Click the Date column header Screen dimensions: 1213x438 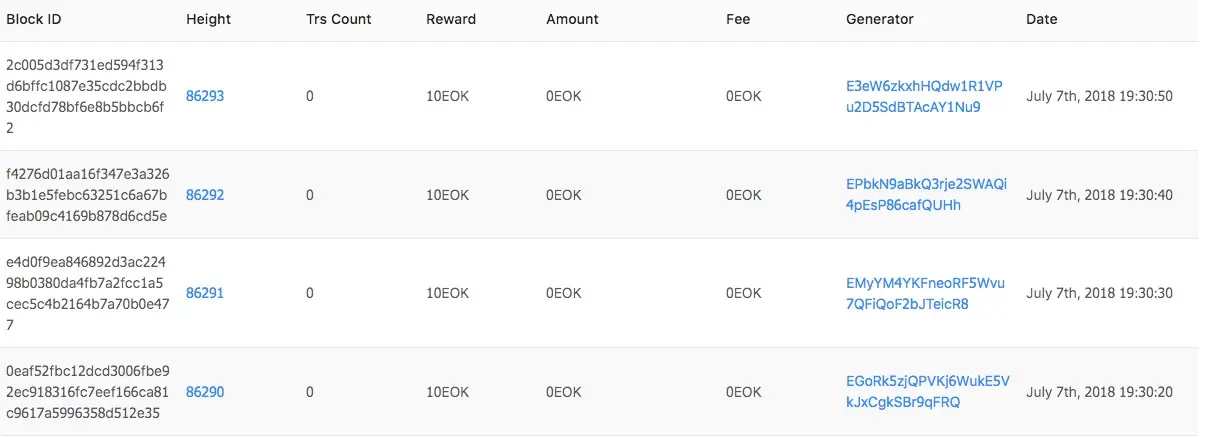[x=1042, y=19]
